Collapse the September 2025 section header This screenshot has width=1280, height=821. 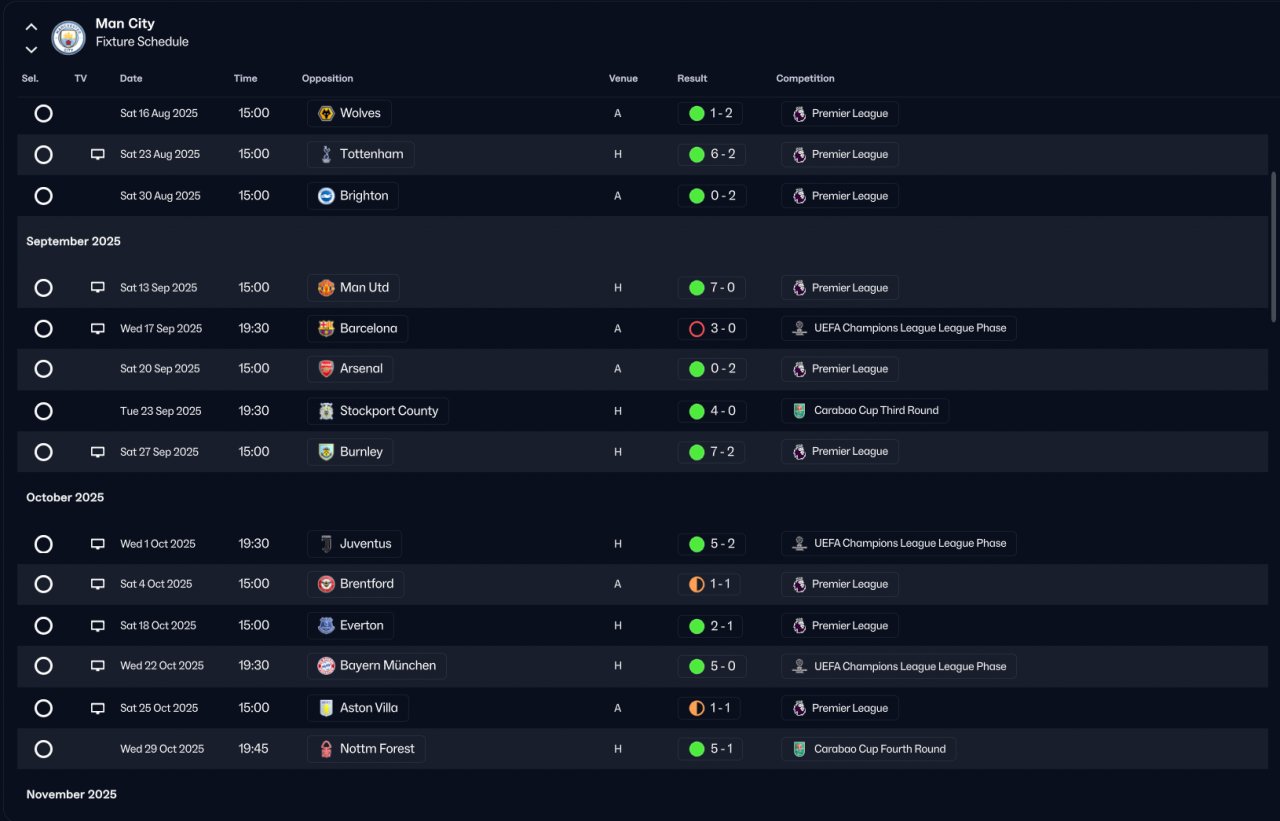click(x=74, y=242)
